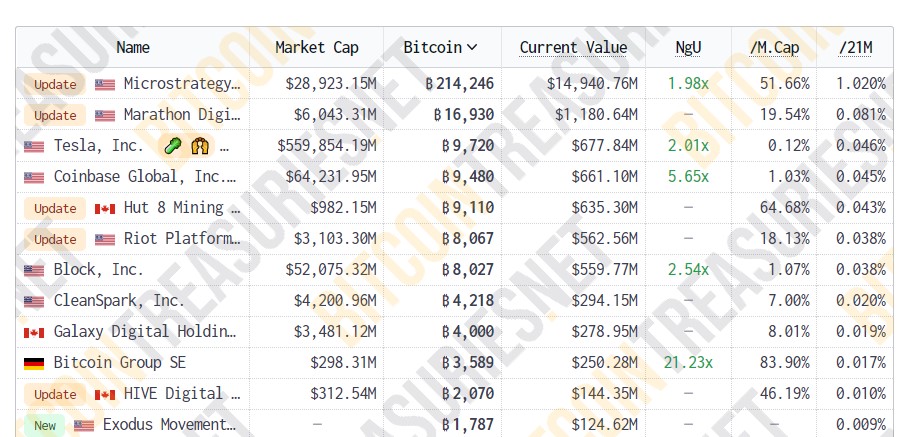Click the German flag beside Bitcoin Group SE
The height and width of the screenshot is (437, 922).
tap(34, 363)
